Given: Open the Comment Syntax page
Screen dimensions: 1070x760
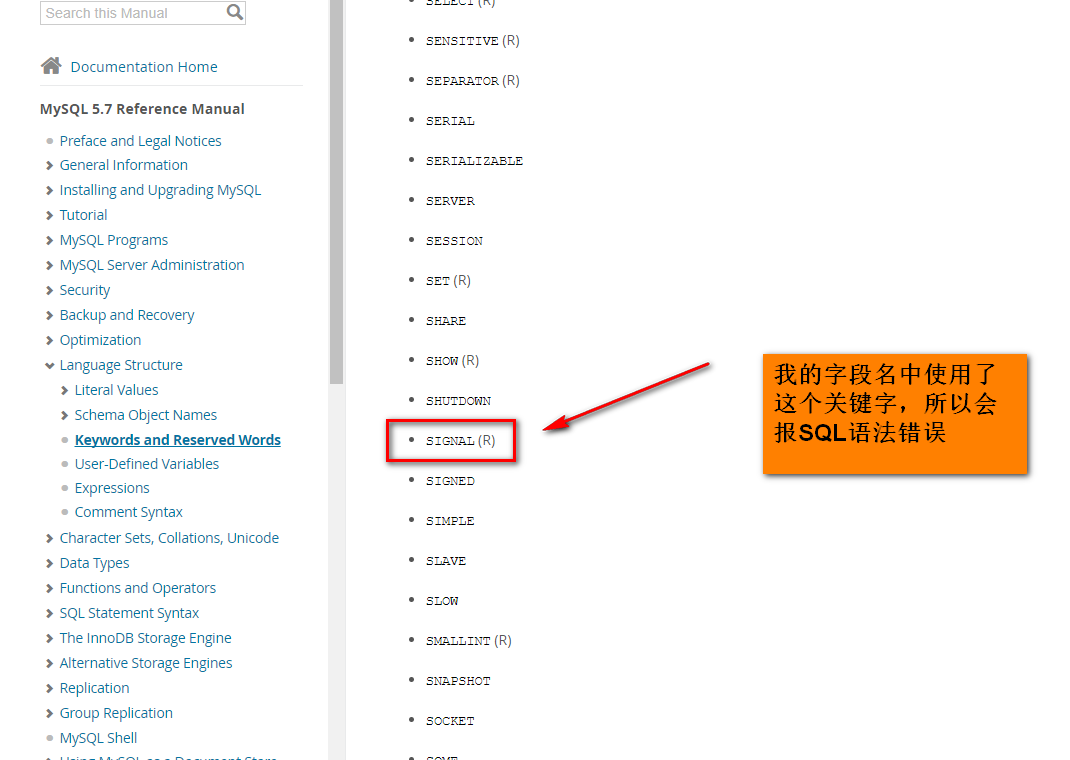Looking at the screenshot, I should pos(128,511).
